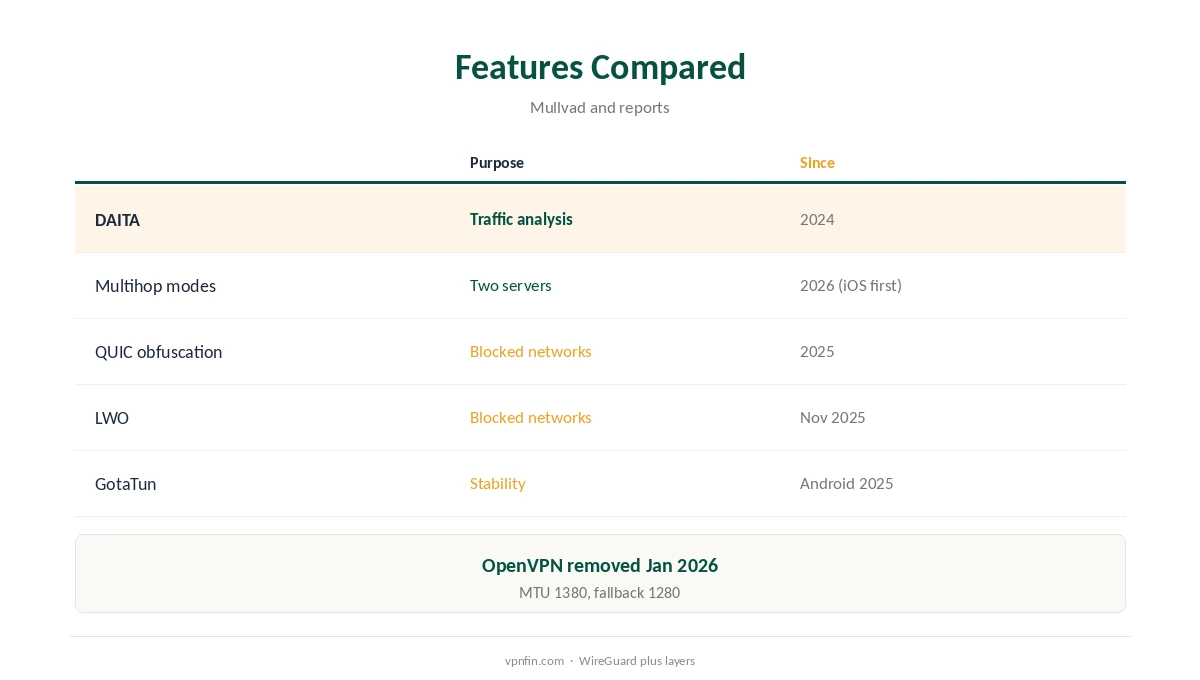Select the DAITA row label
Screen dimensions: 1200x680
pyautogui.click(x=117, y=220)
